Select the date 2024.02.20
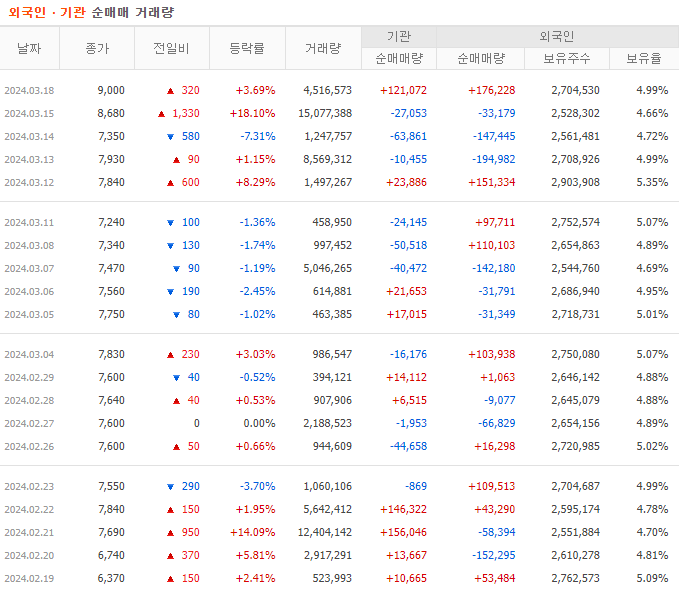The image size is (683, 596). [x=29, y=555]
